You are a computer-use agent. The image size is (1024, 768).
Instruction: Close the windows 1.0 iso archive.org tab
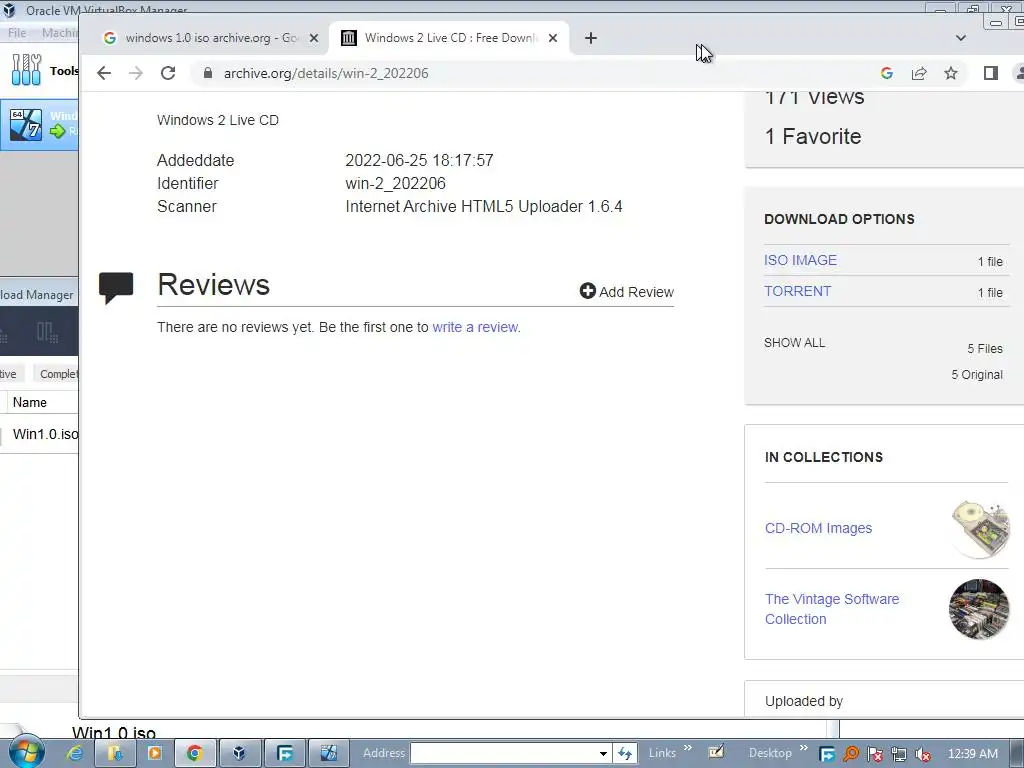313,38
